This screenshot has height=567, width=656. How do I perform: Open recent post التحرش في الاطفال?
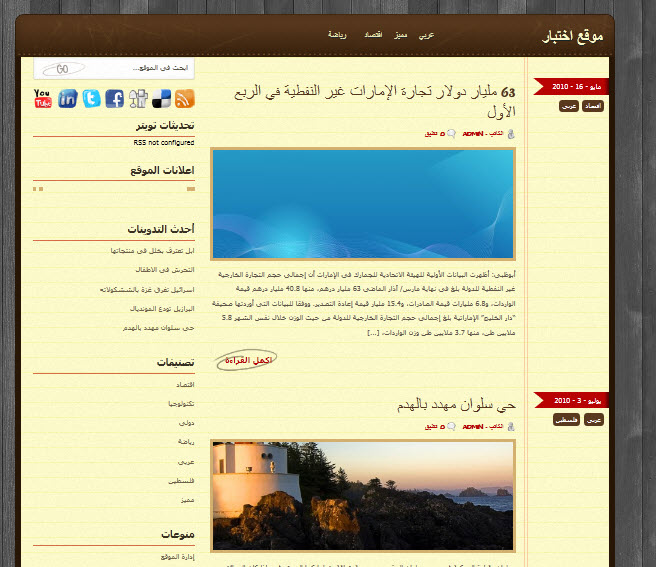[165, 270]
